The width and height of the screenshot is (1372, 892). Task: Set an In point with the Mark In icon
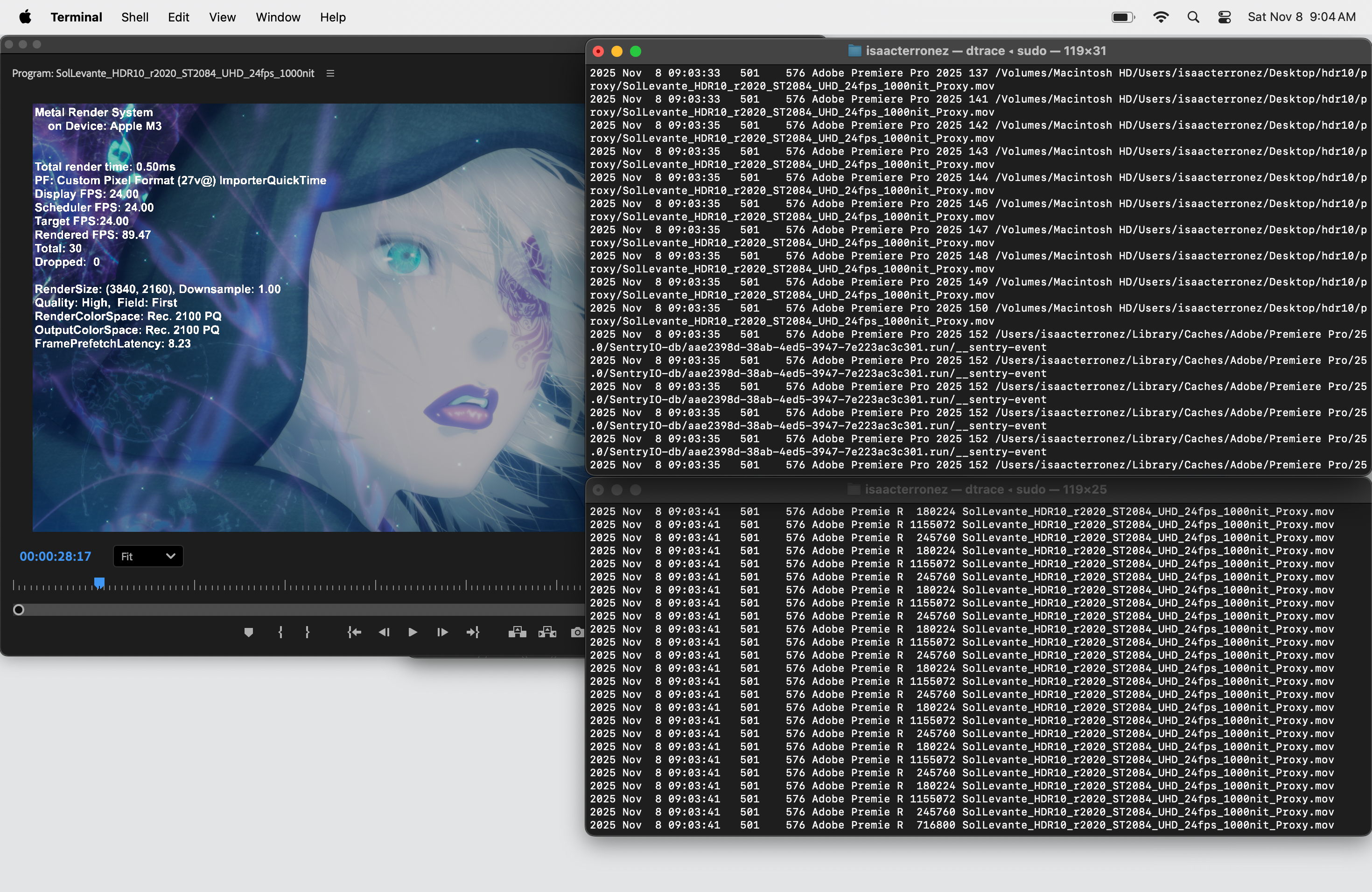pos(281,632)
